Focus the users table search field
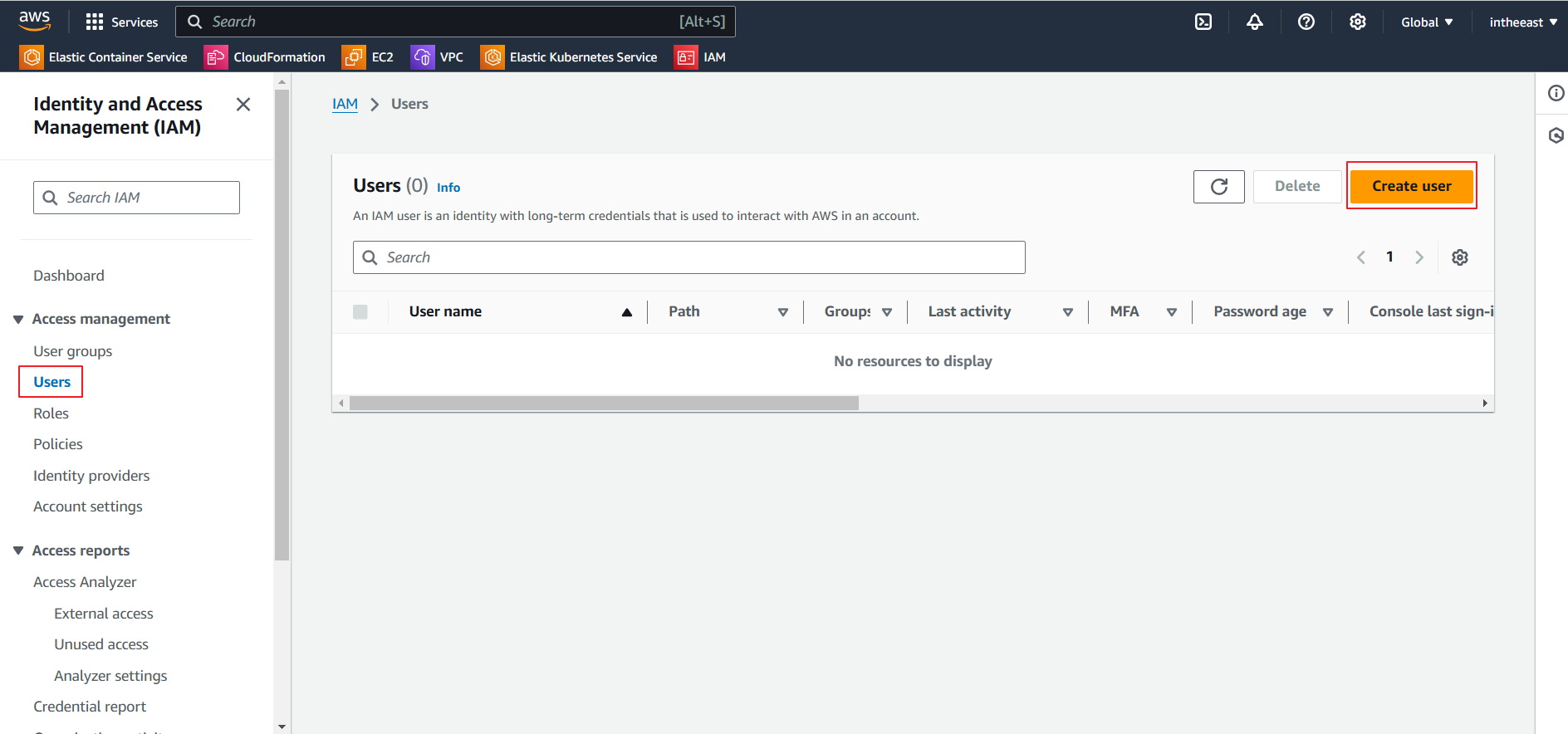Image resolution: width=1568 pixels, height=734 pixels. point(689,257)
